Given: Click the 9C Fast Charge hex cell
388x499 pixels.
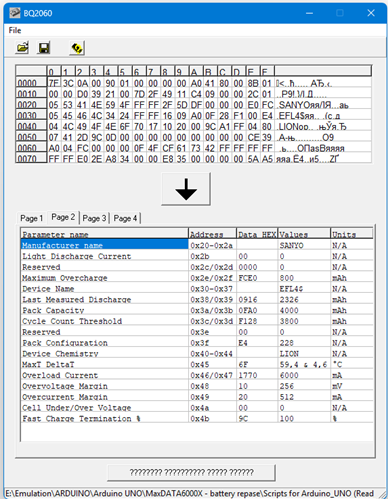Looking at the screenshot, I should pos(257,419).
